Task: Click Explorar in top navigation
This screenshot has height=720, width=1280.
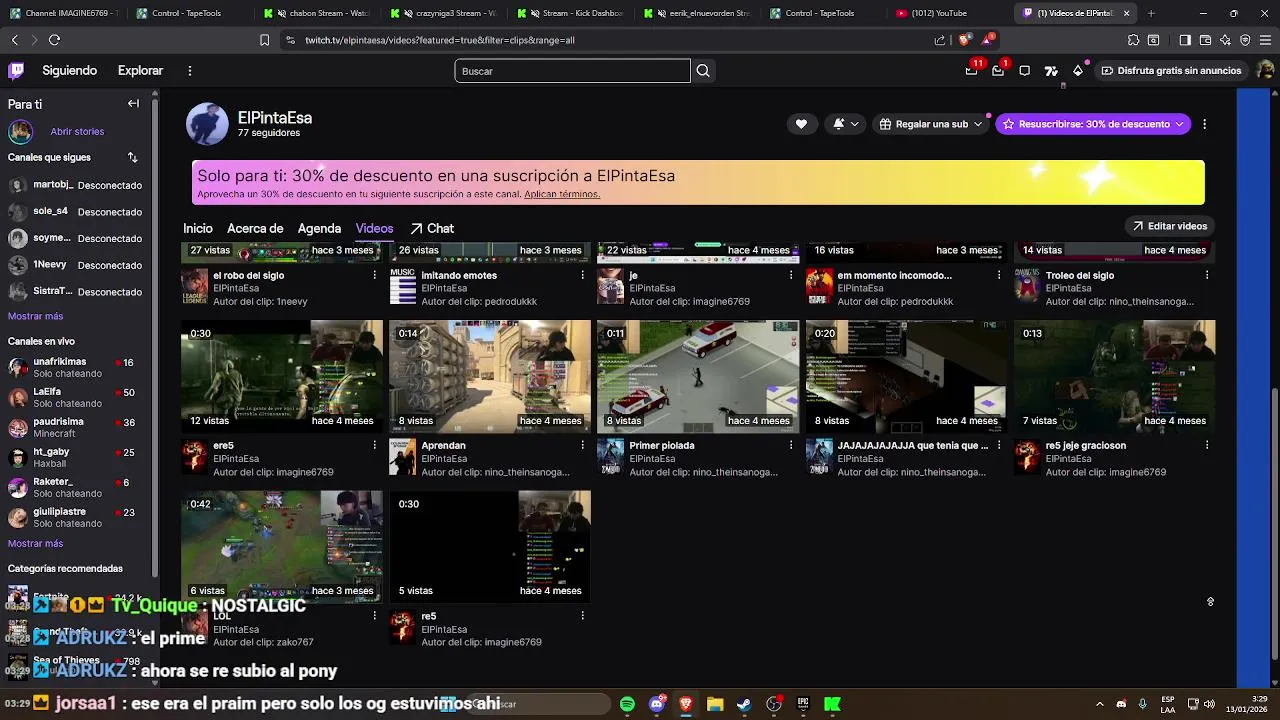Action: pos(140,71)
